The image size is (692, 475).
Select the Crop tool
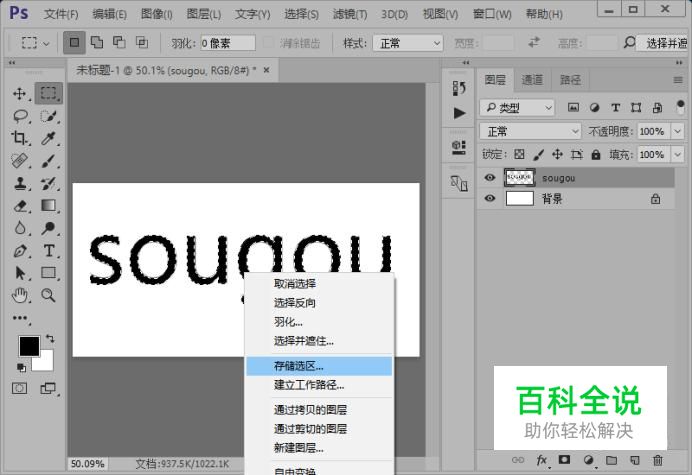point(20,138)
